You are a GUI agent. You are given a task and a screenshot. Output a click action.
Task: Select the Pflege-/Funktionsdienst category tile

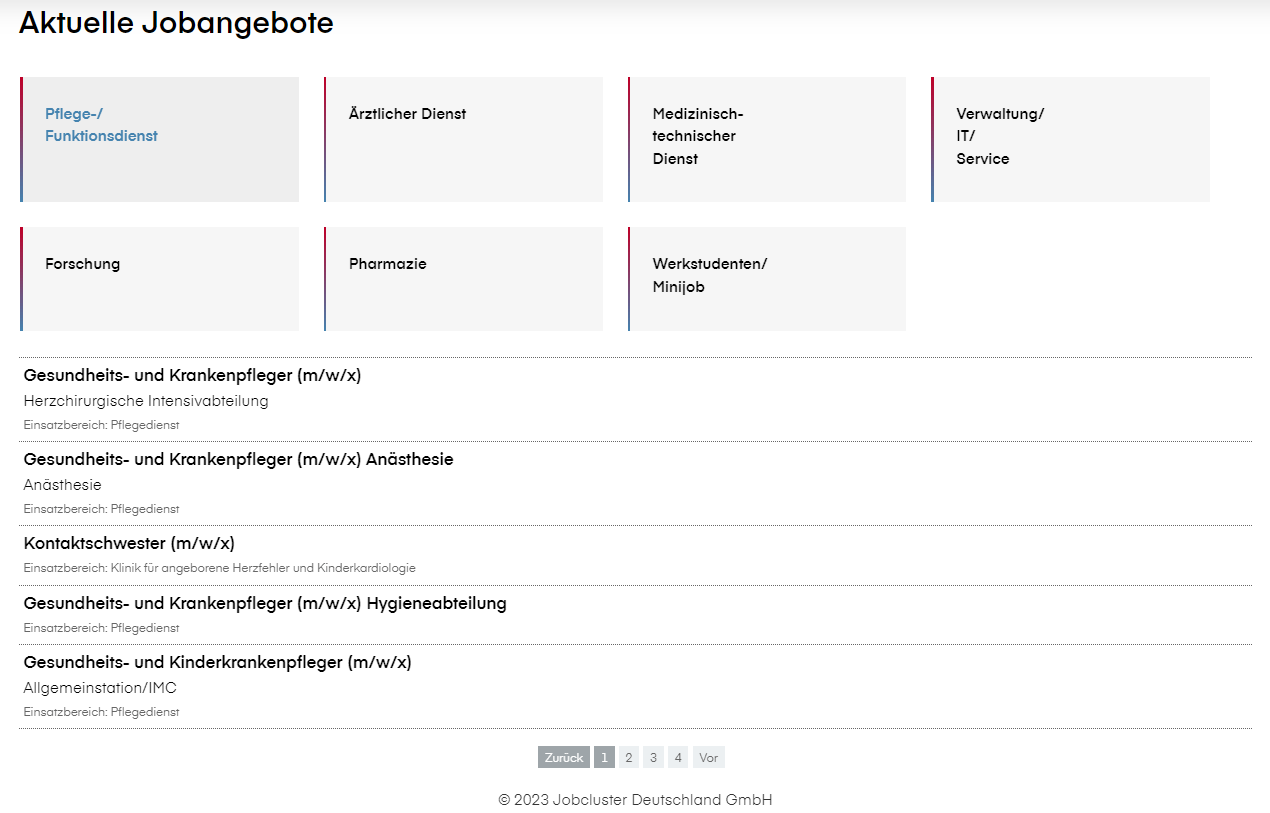(159, 139)
